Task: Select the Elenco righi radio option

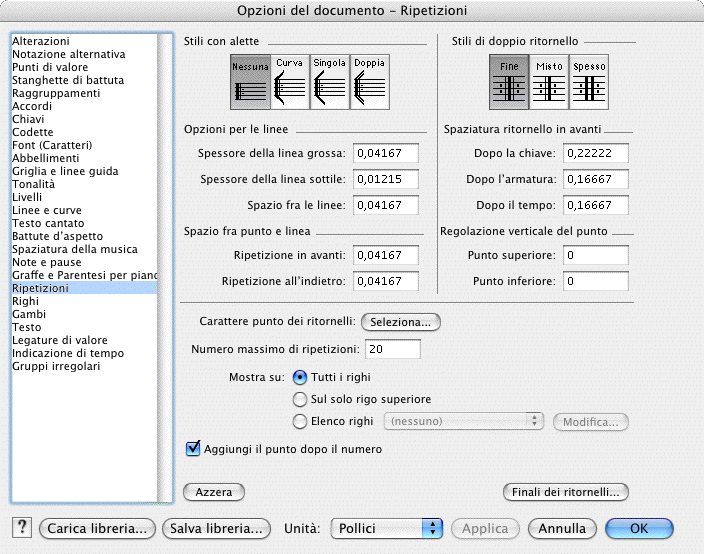Action: click(x=299, y=421)
